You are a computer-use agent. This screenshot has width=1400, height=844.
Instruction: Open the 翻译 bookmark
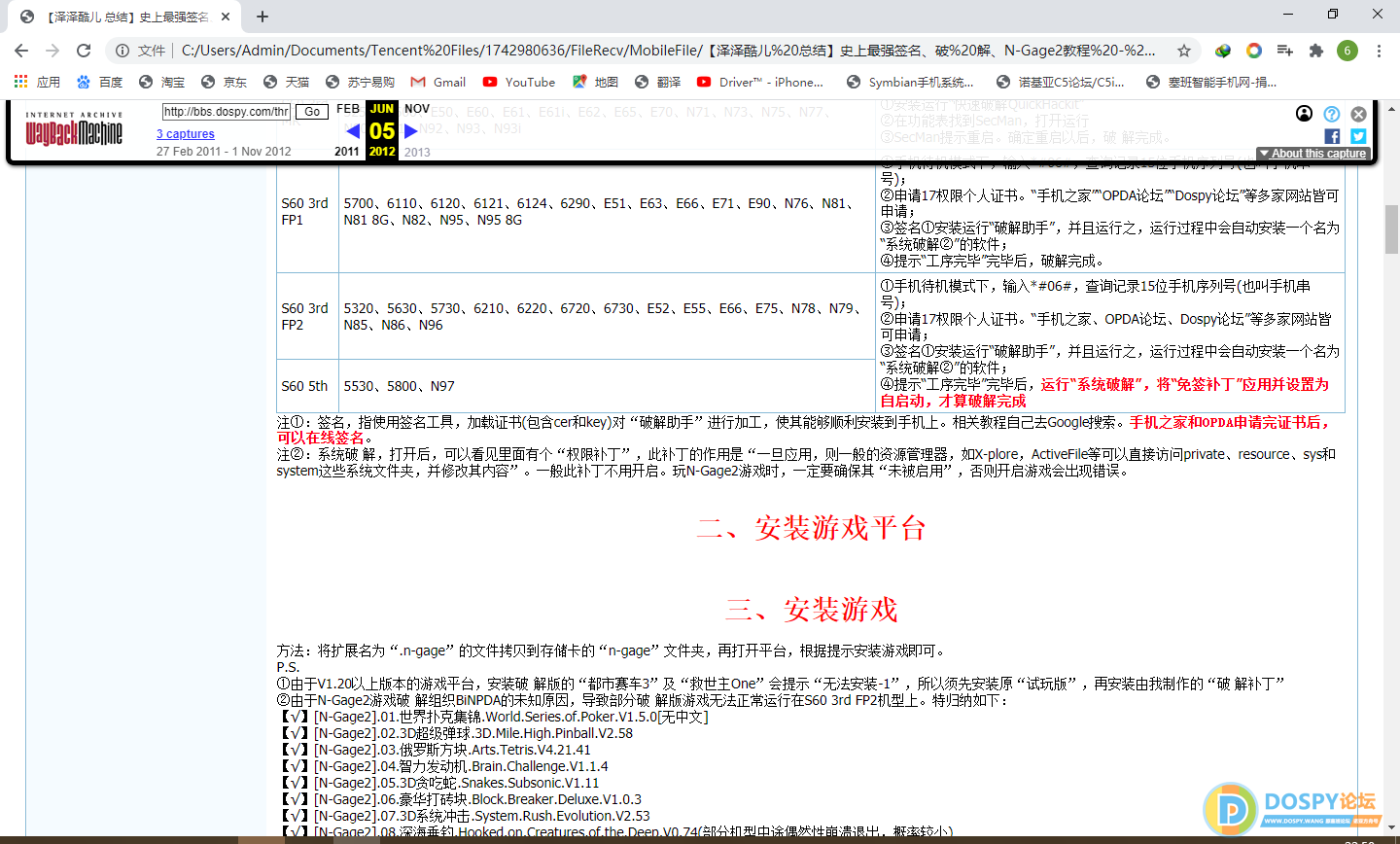[x=657, y=82]
